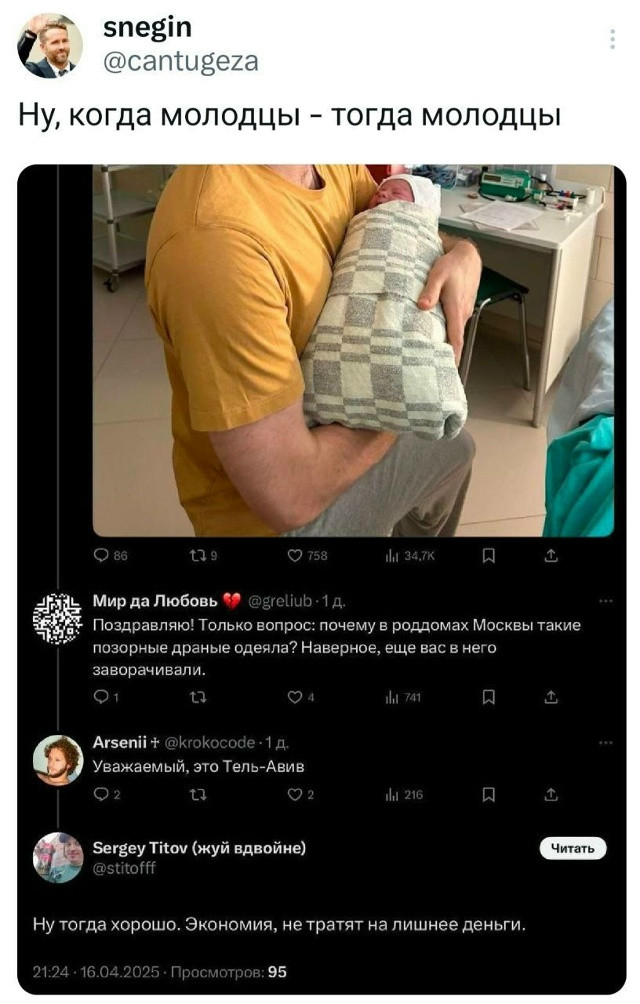Open the @cantugeza profile handle

point(180,62)
